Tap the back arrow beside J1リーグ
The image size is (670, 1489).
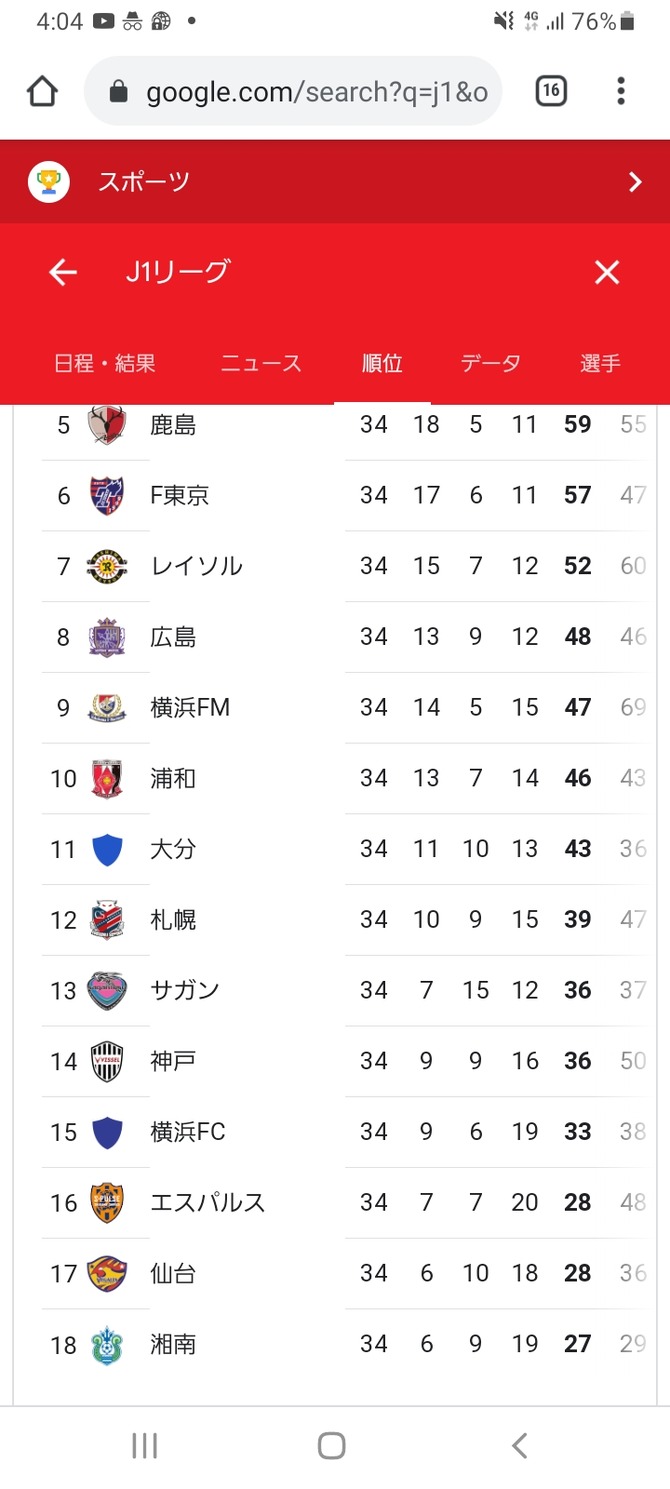coord(63,272)
